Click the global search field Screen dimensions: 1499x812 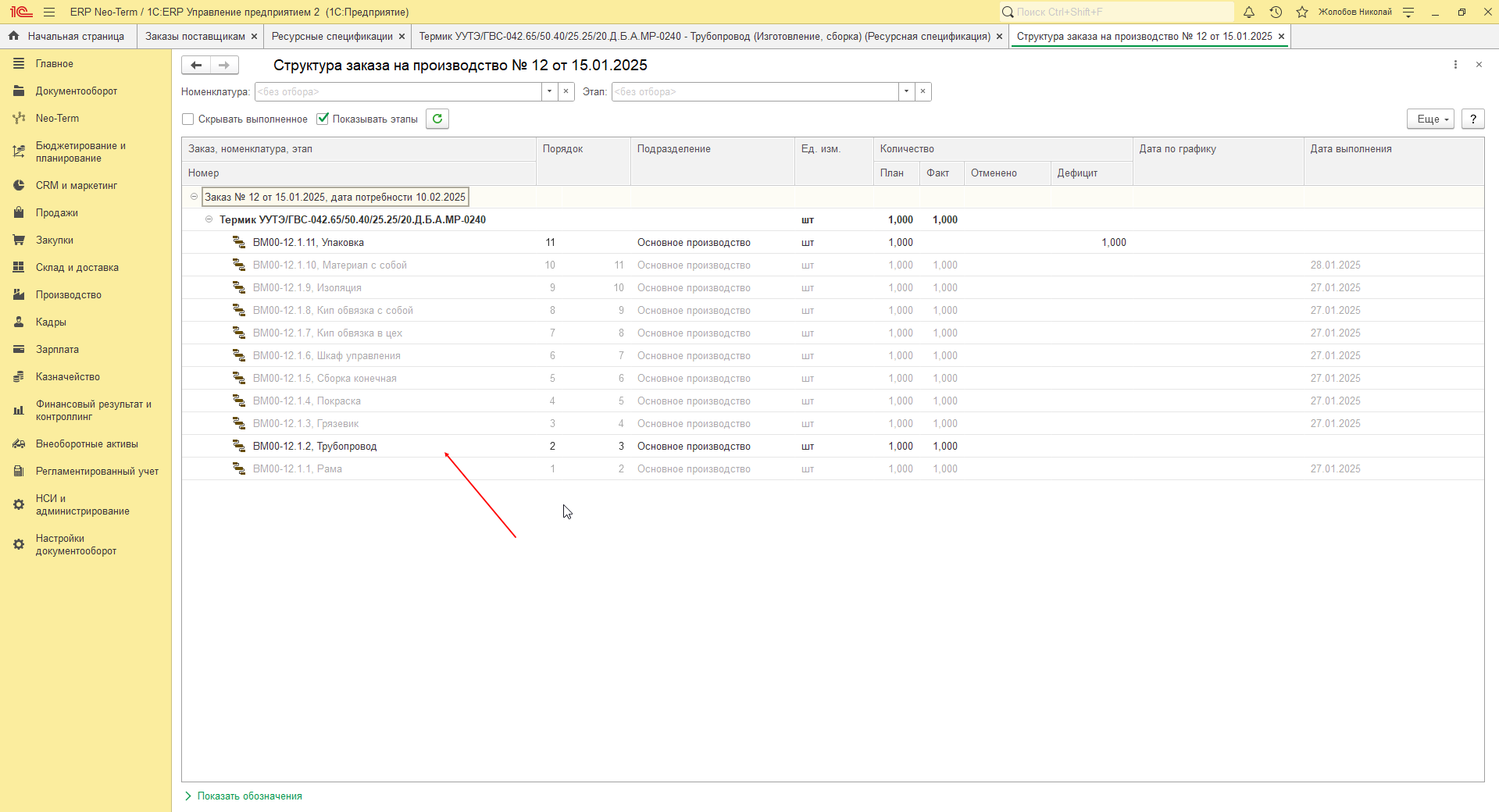pyautogui.click(x=1117, y=12)
